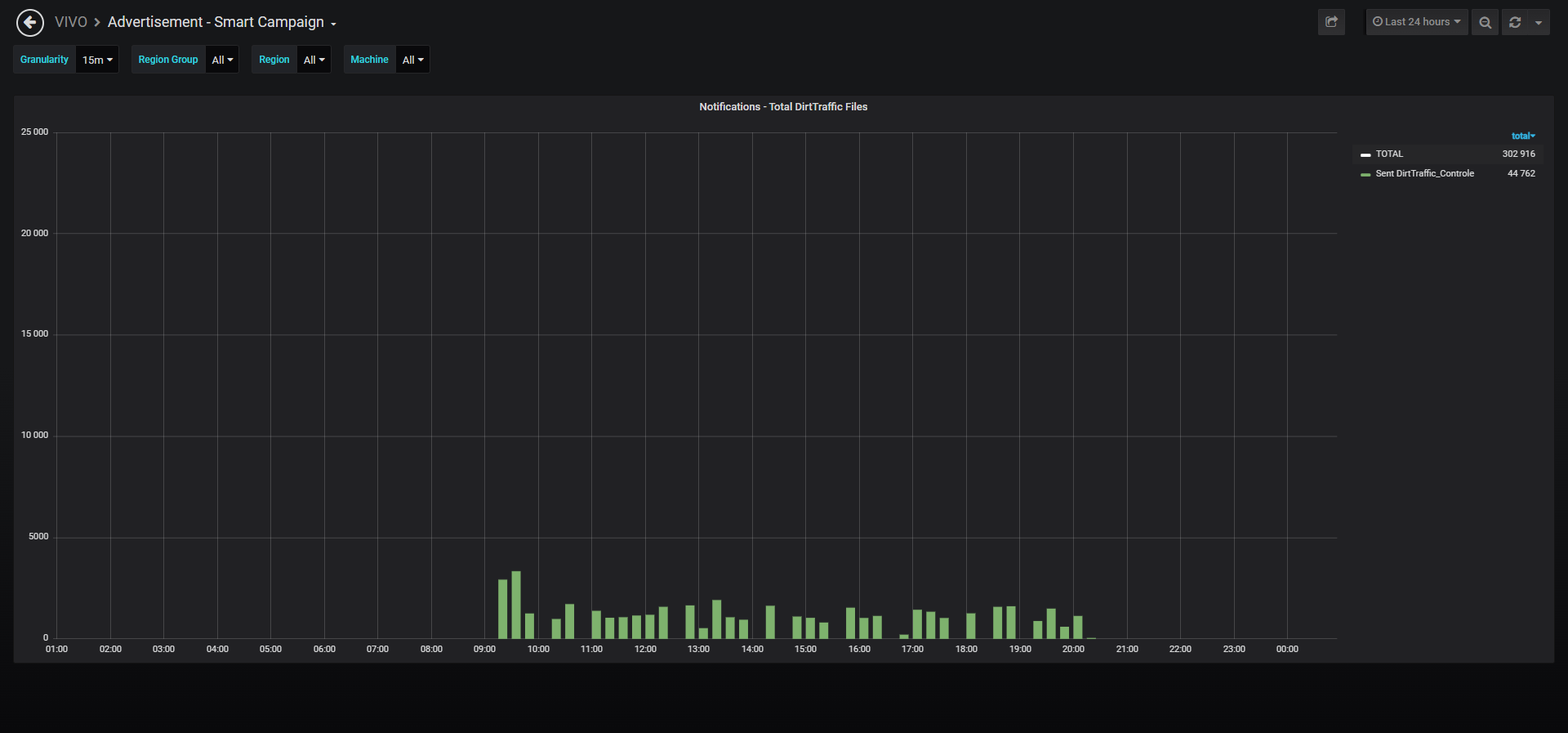The height and width of the screenshot is (733, 1568).
Task: Click the back arrow circle icon
Action: pyautogui.click(x=30, y=23)
